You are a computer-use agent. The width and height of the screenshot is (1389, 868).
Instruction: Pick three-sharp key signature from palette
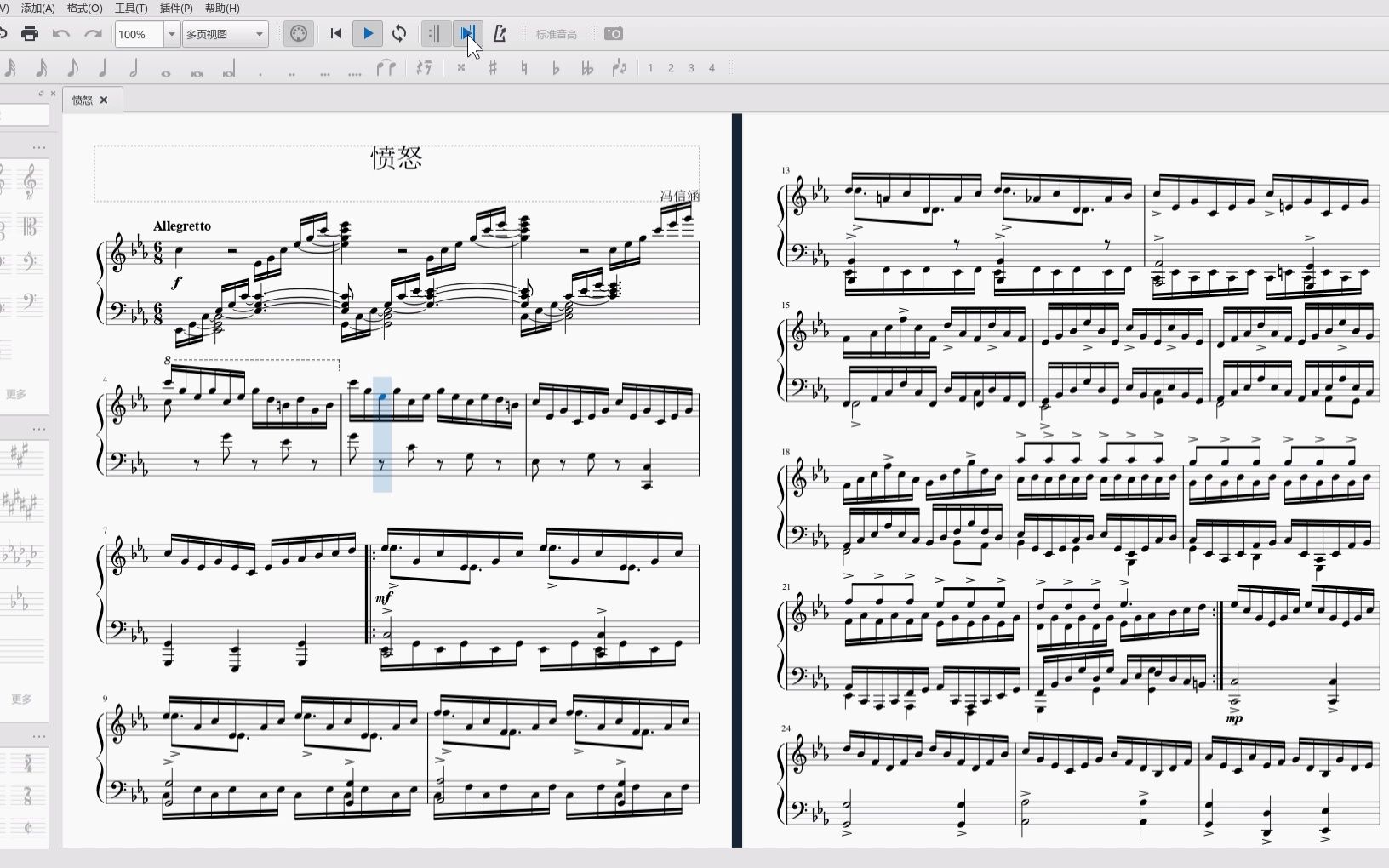pos(19,456)
